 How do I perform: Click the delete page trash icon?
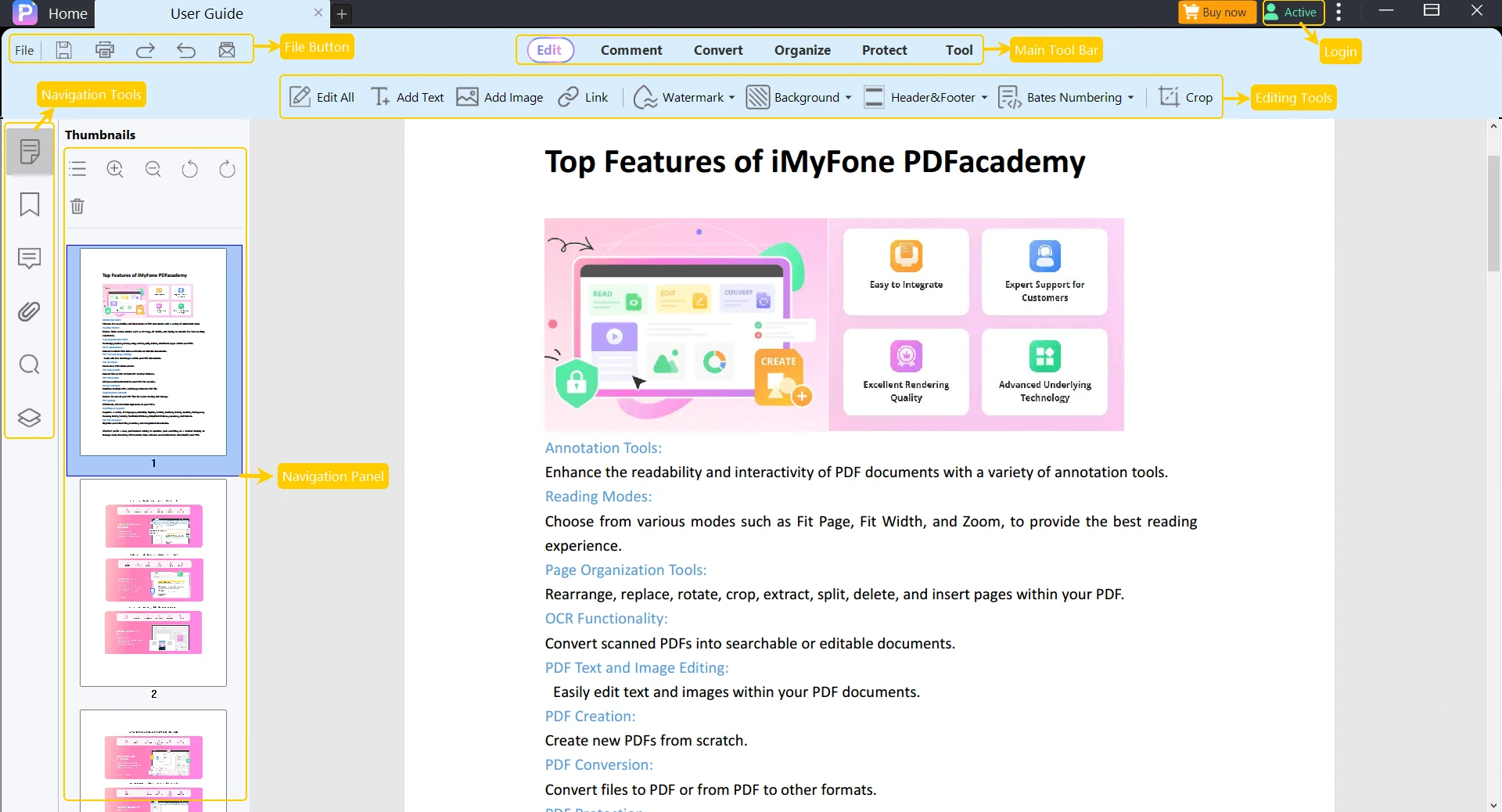click(x=77, y=207)
